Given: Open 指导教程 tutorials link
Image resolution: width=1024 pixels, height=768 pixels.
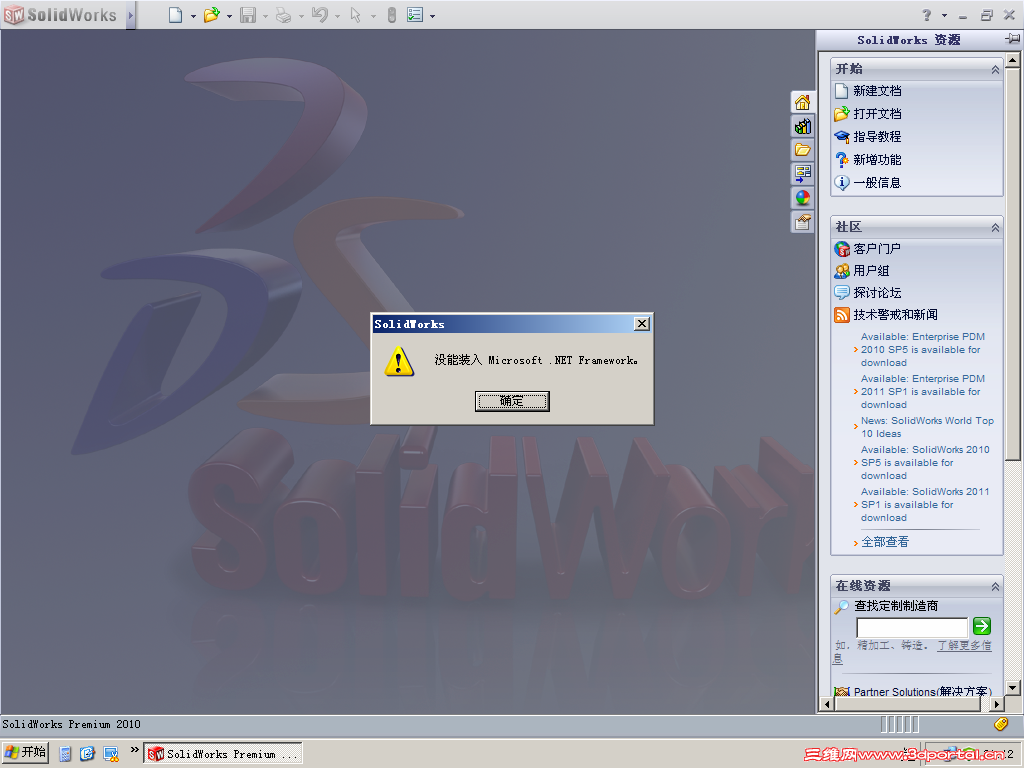Looking at the screenshot, I should [877, 136].
